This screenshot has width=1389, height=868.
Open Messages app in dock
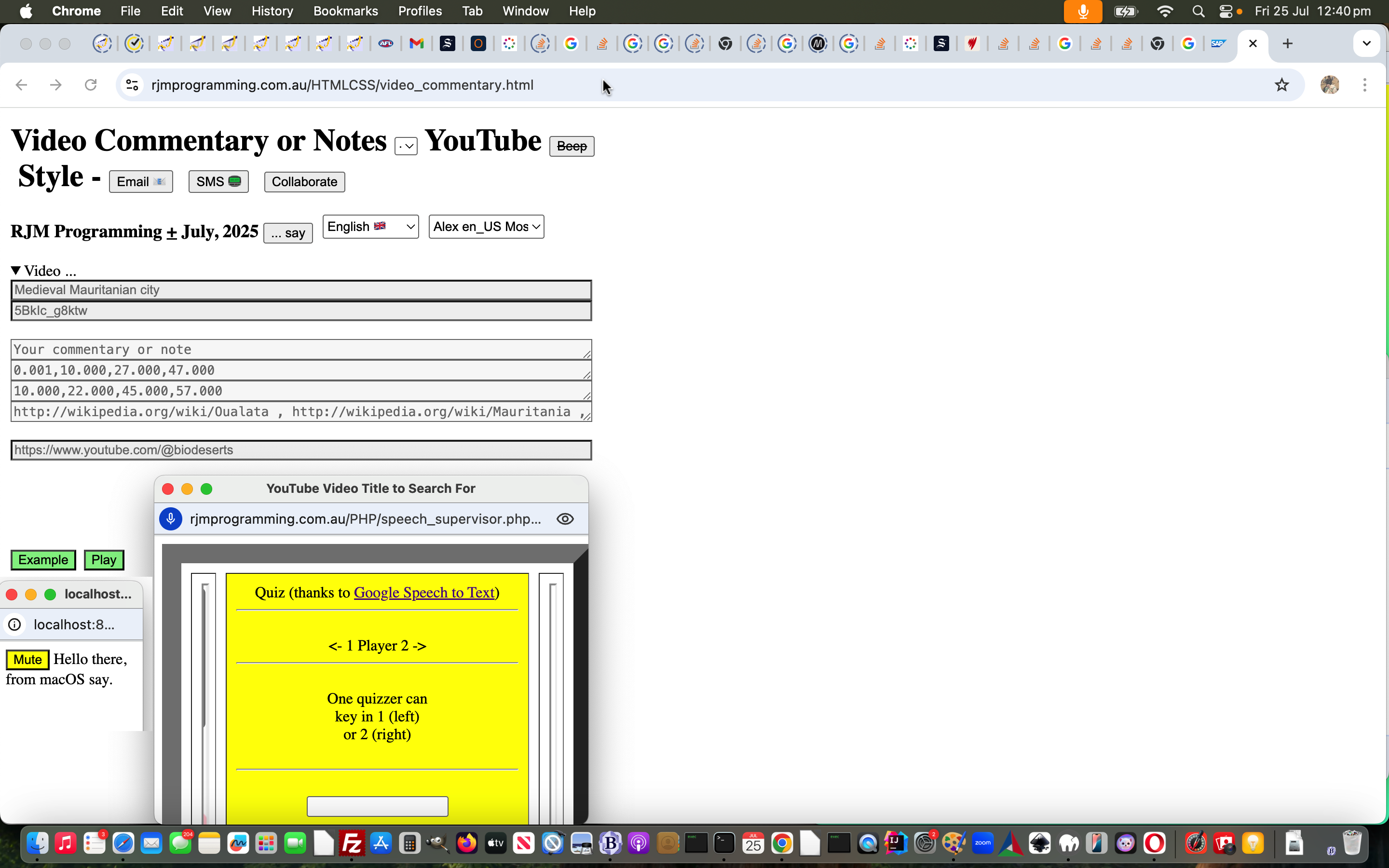[180, 843]
